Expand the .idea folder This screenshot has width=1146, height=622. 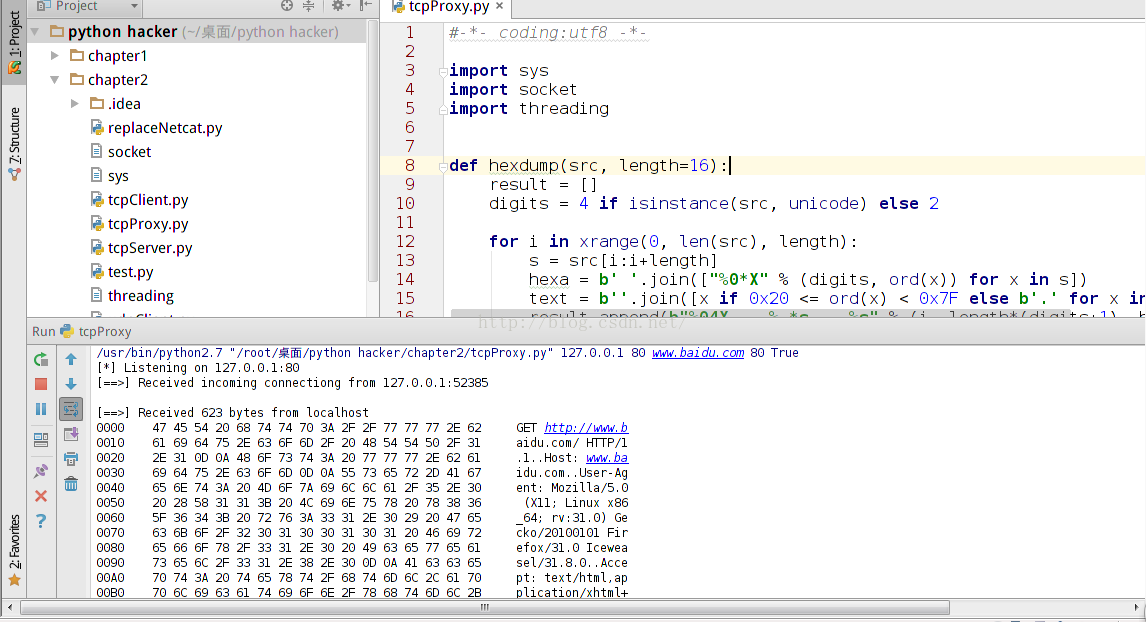click(75, 104)
